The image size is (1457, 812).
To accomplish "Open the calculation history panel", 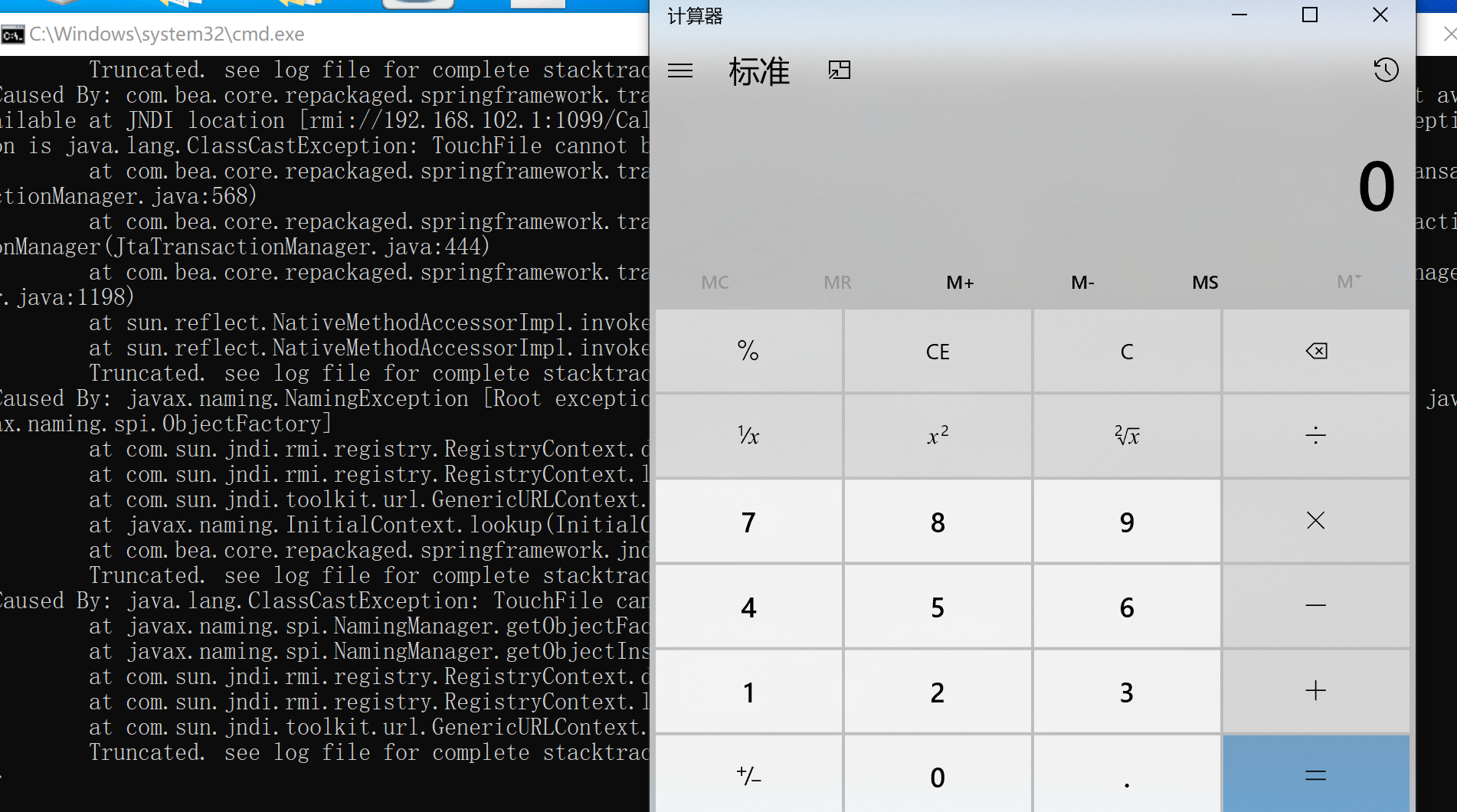I will 1386,70.
